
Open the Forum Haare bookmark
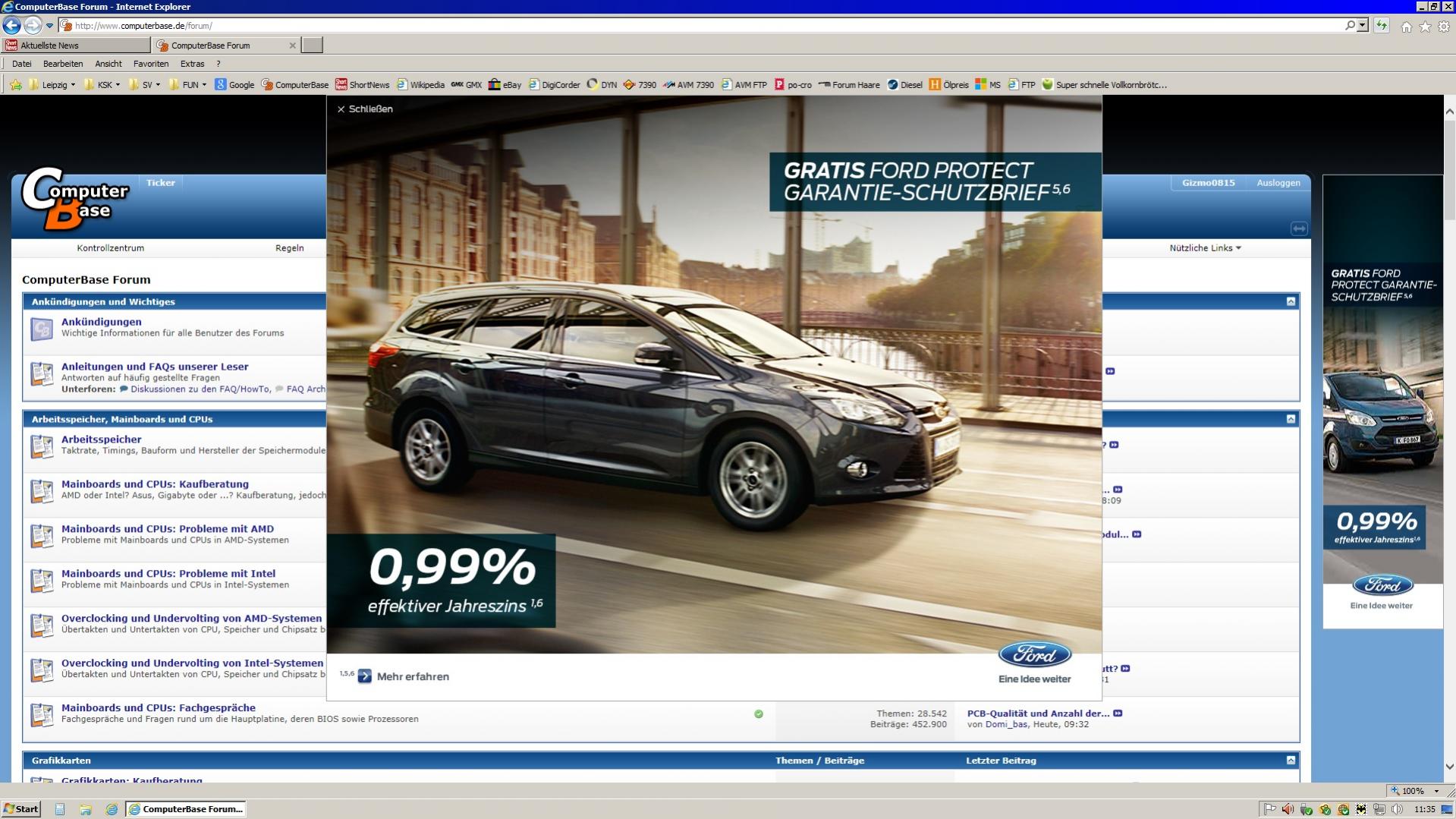849,85
